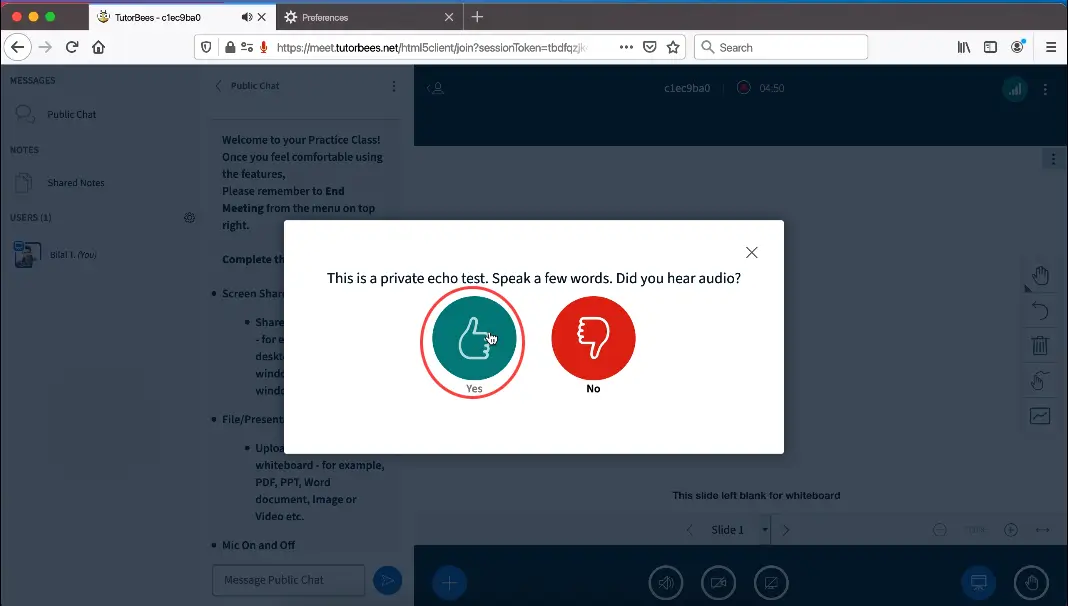The height and width of the screenshot is (606, 1068).
Task: Click the Yes thumbs-up echo button
Action: [x=474, y=338]
